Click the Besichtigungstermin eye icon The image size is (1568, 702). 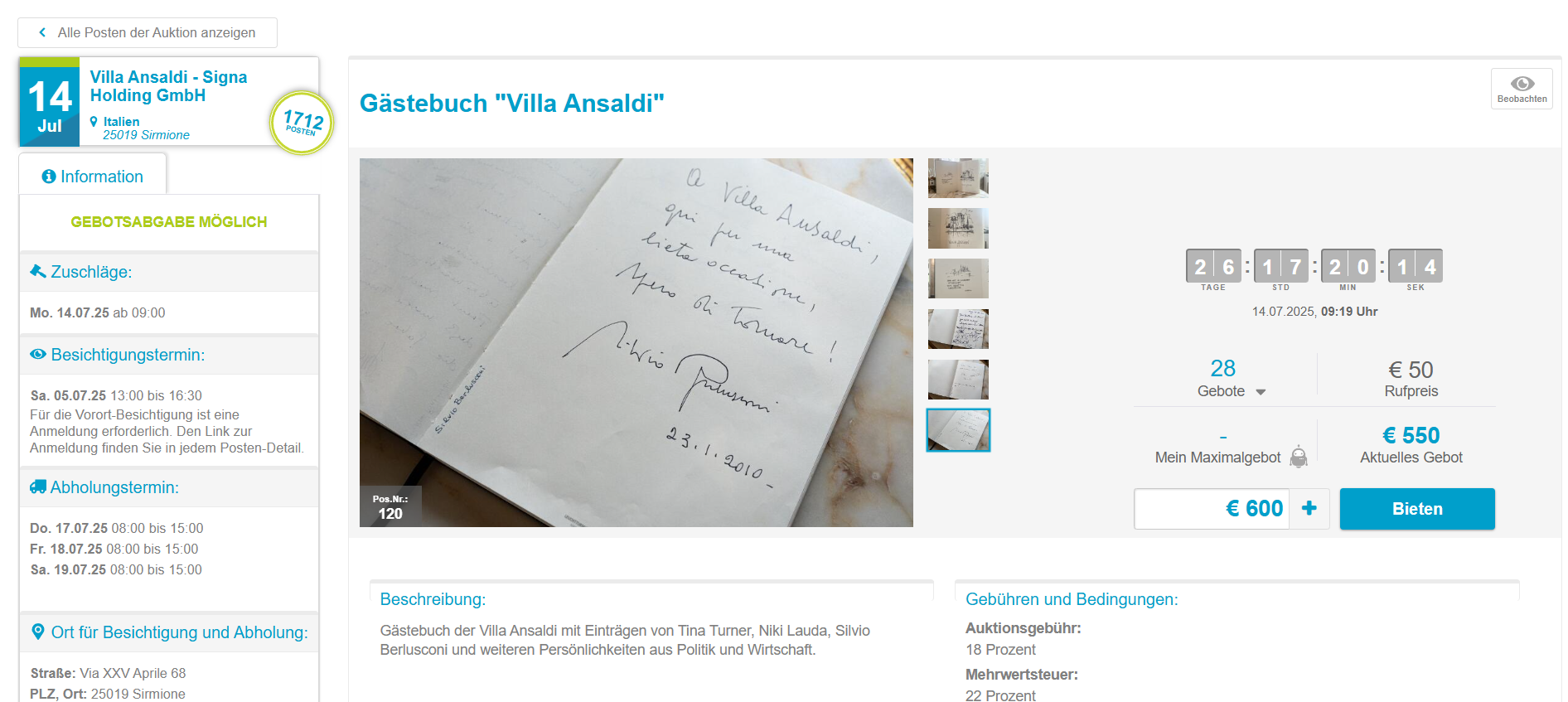pos(38,354)
